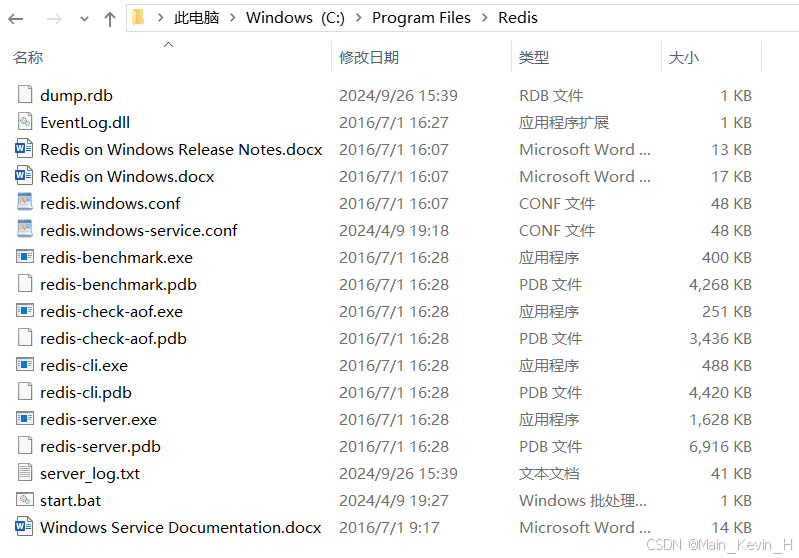Select the file name dump.rdb
This screenshot has height=558, width=799.
coord(76,96)
